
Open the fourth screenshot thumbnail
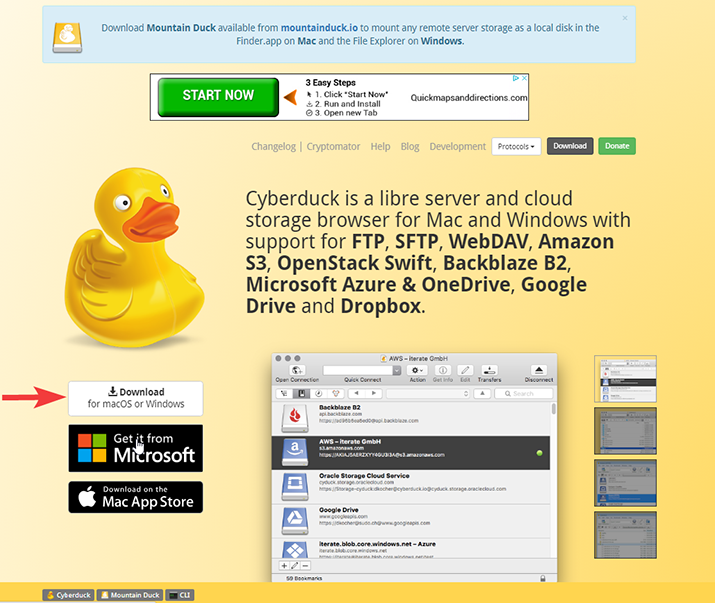click(625, 535)
